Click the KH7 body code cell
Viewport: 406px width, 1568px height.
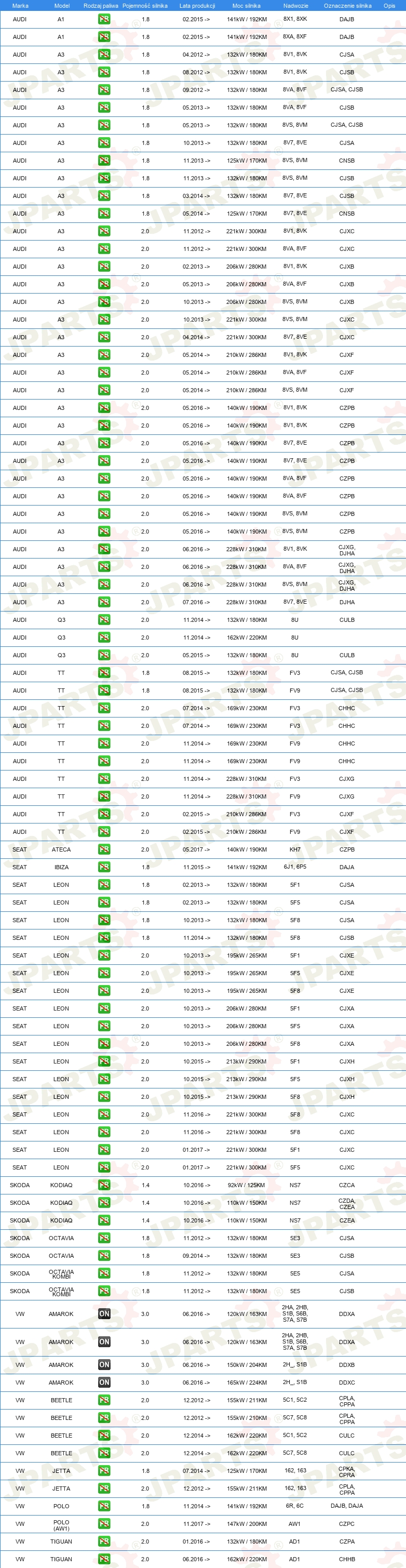click(x=294, y=849)
